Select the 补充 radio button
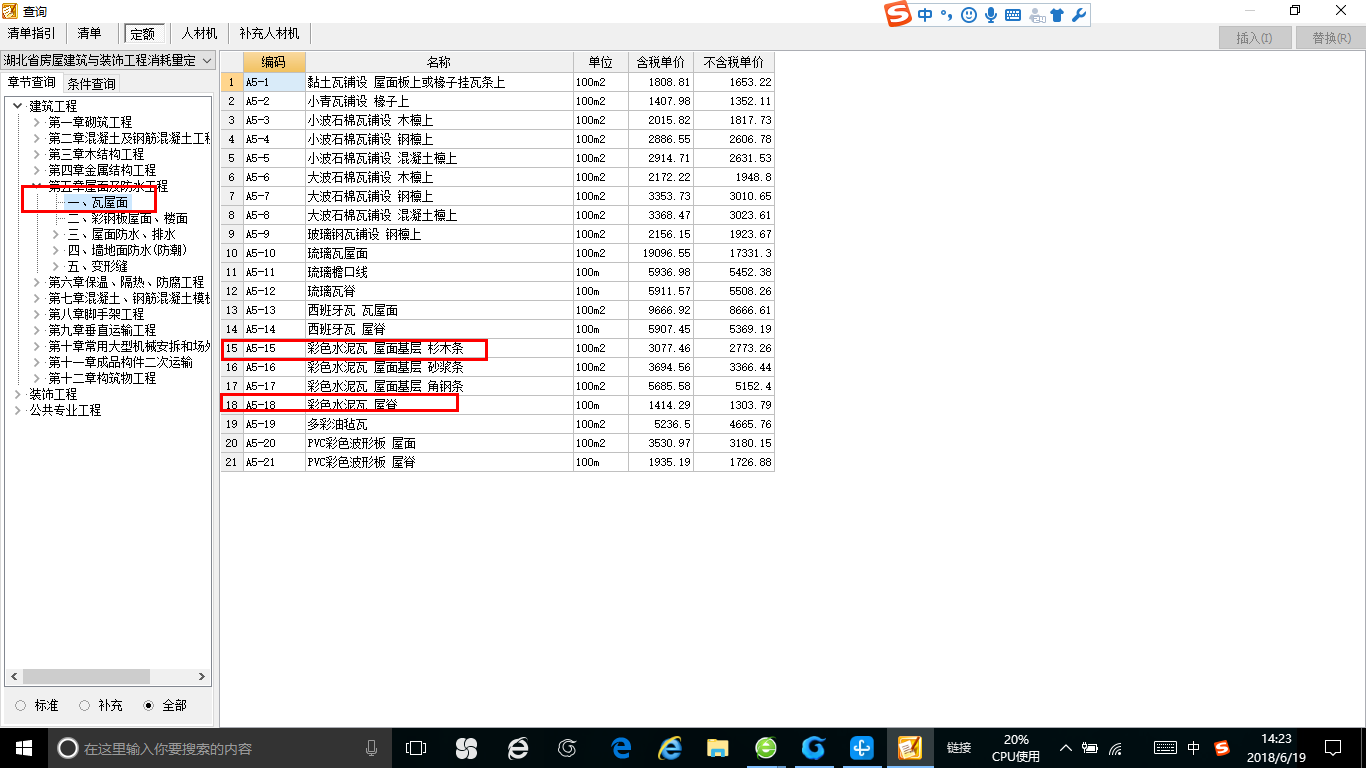The height and width of the screenshot is (768, 1366). (84, 705)
